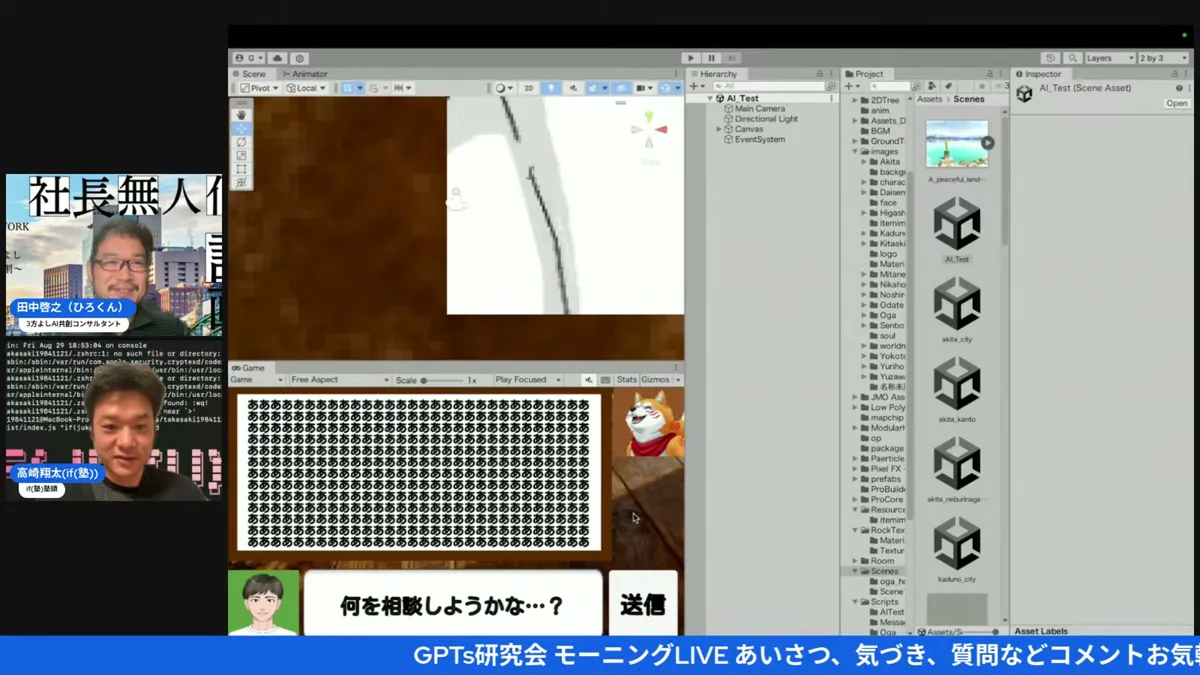
Task: Open the AI_Test hierarchy row kebab menu
Action: tap(831, 99)
